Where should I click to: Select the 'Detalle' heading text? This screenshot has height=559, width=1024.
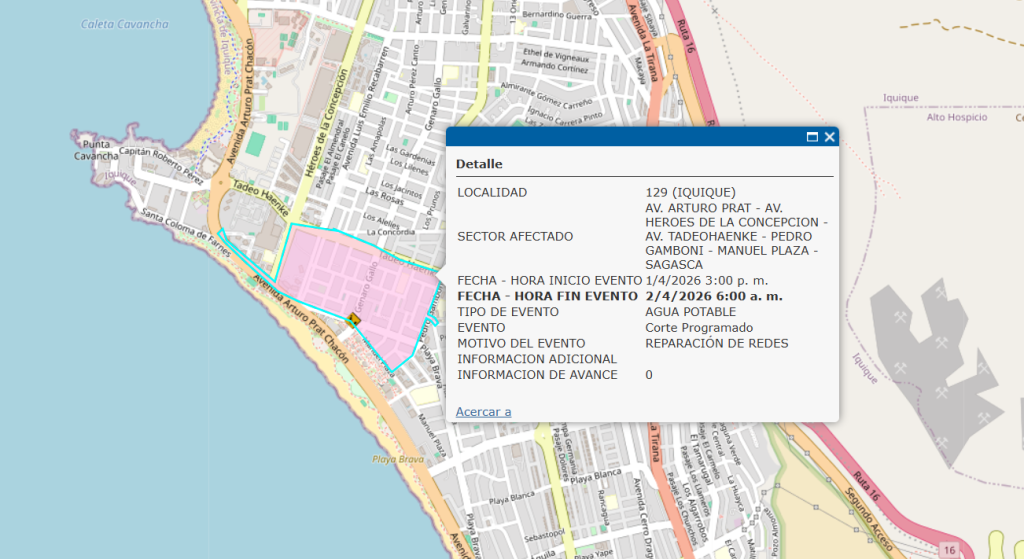[x=479, y=163]
